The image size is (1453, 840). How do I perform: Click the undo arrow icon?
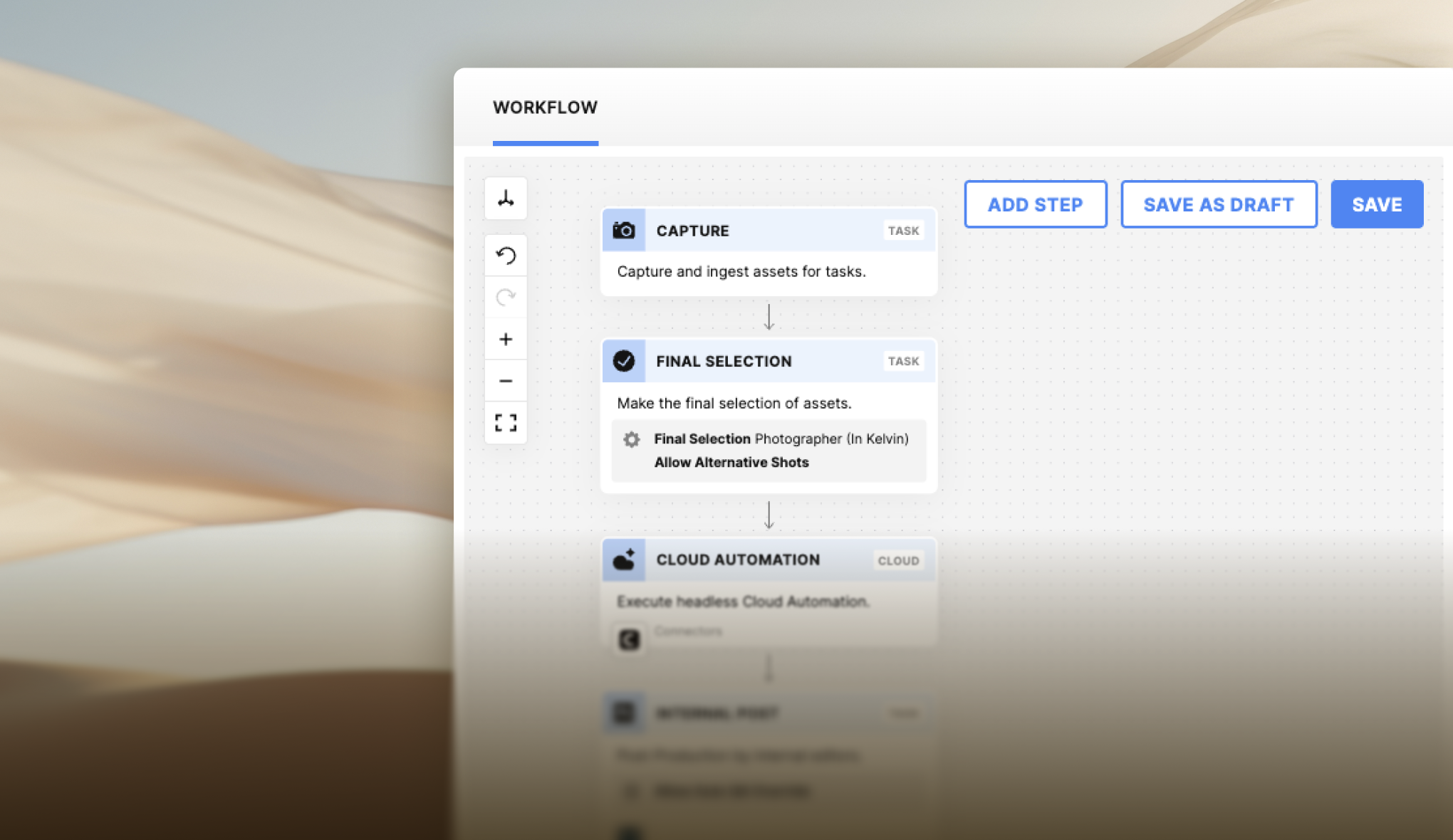click(506, 255)
